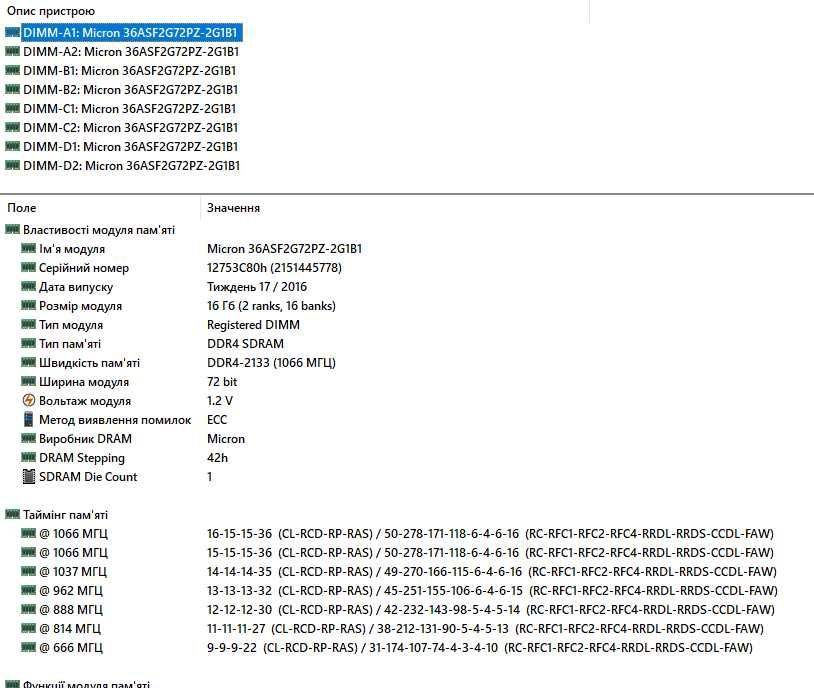
Task: Select the DIMM-C1 Micron module entry
Action: pos(130,109)
